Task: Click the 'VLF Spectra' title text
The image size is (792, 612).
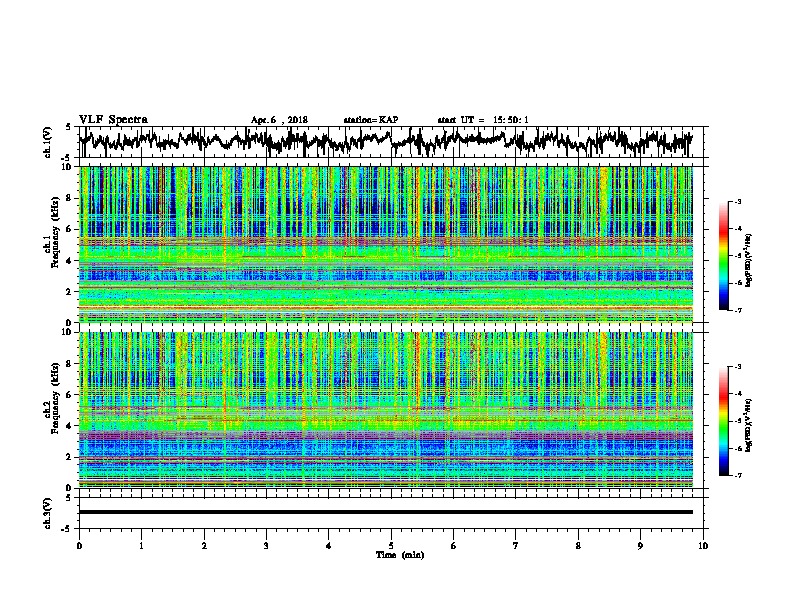Action: 113,120
